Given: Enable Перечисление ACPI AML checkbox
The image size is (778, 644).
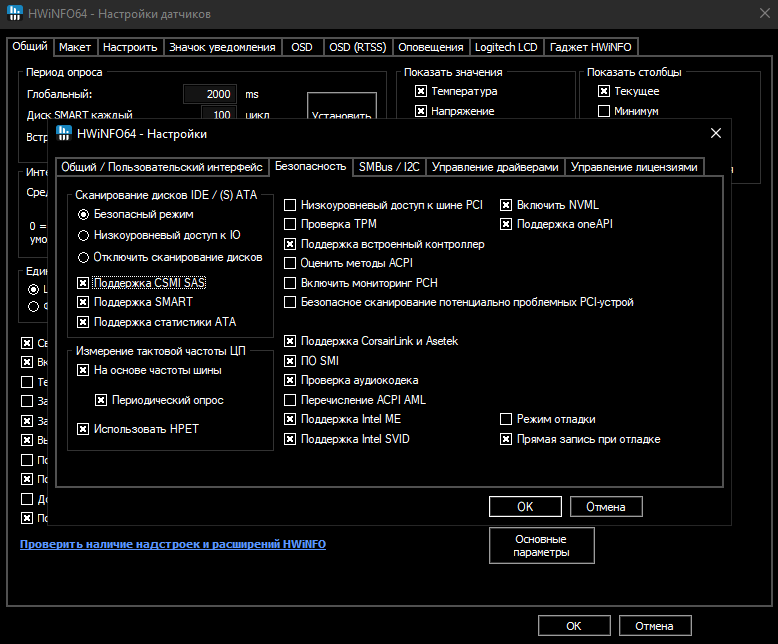Looking at the screenshot, I should pos(290,399).
